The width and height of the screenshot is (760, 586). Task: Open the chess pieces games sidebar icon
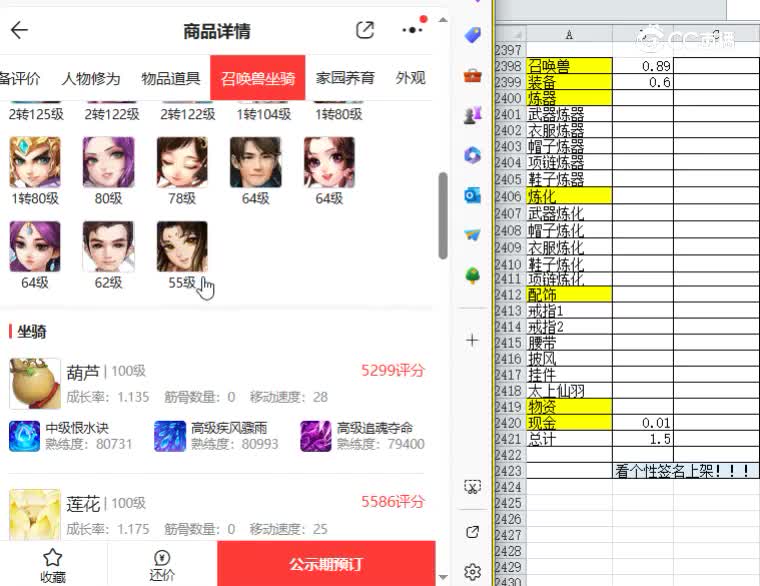(x=473, y=115)
